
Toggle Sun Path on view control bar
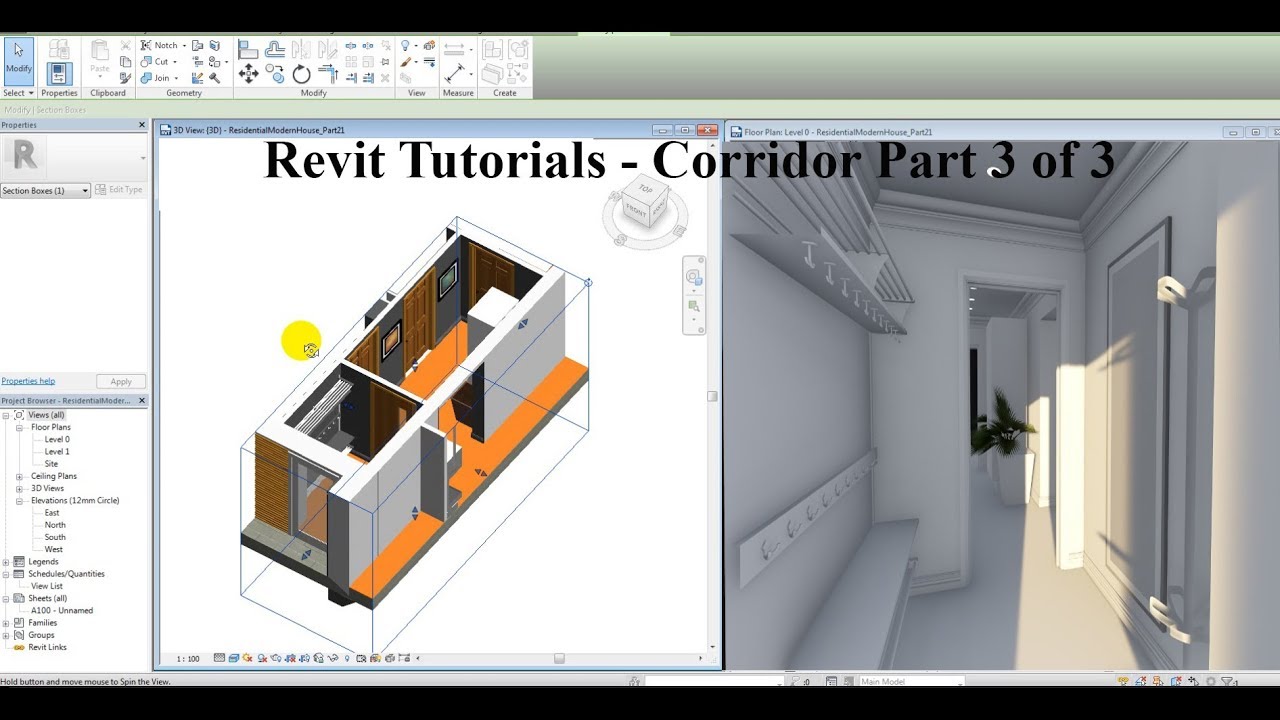248,658
